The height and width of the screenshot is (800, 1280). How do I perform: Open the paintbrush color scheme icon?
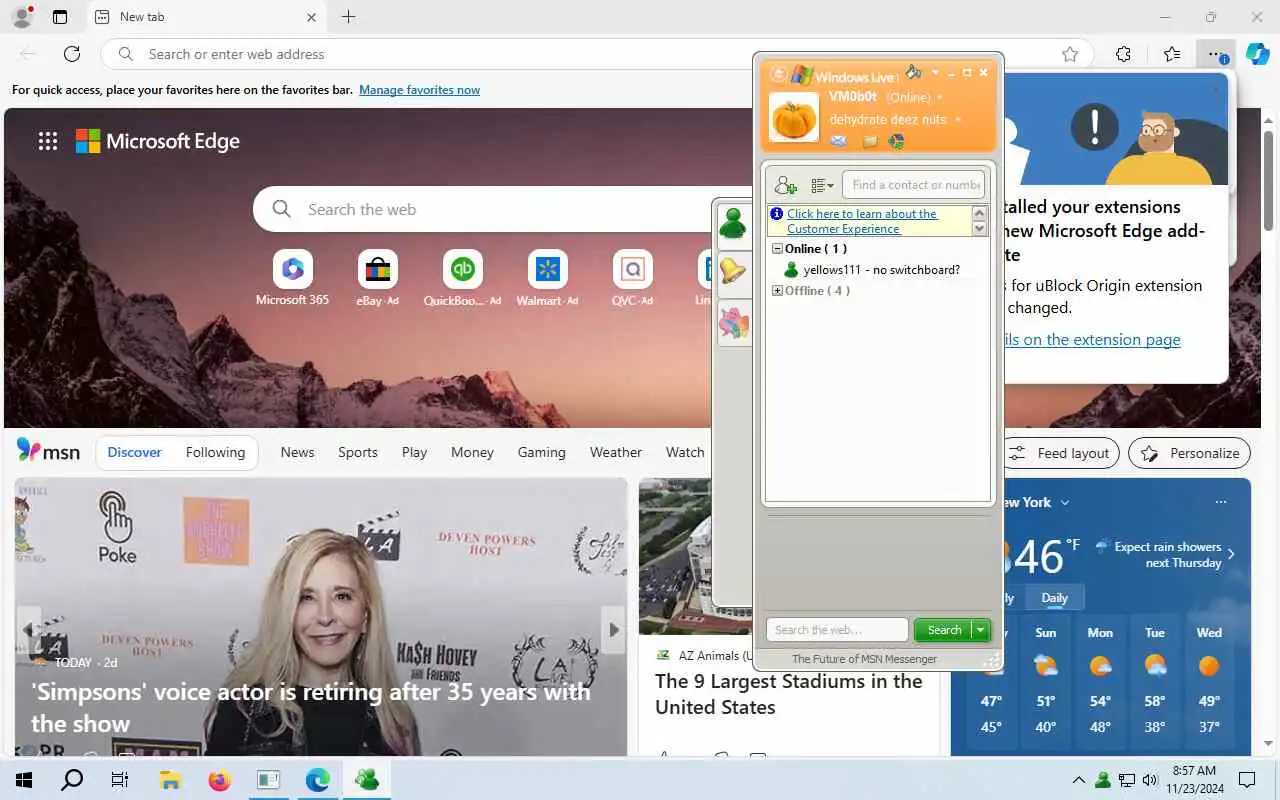coord(913,73)
